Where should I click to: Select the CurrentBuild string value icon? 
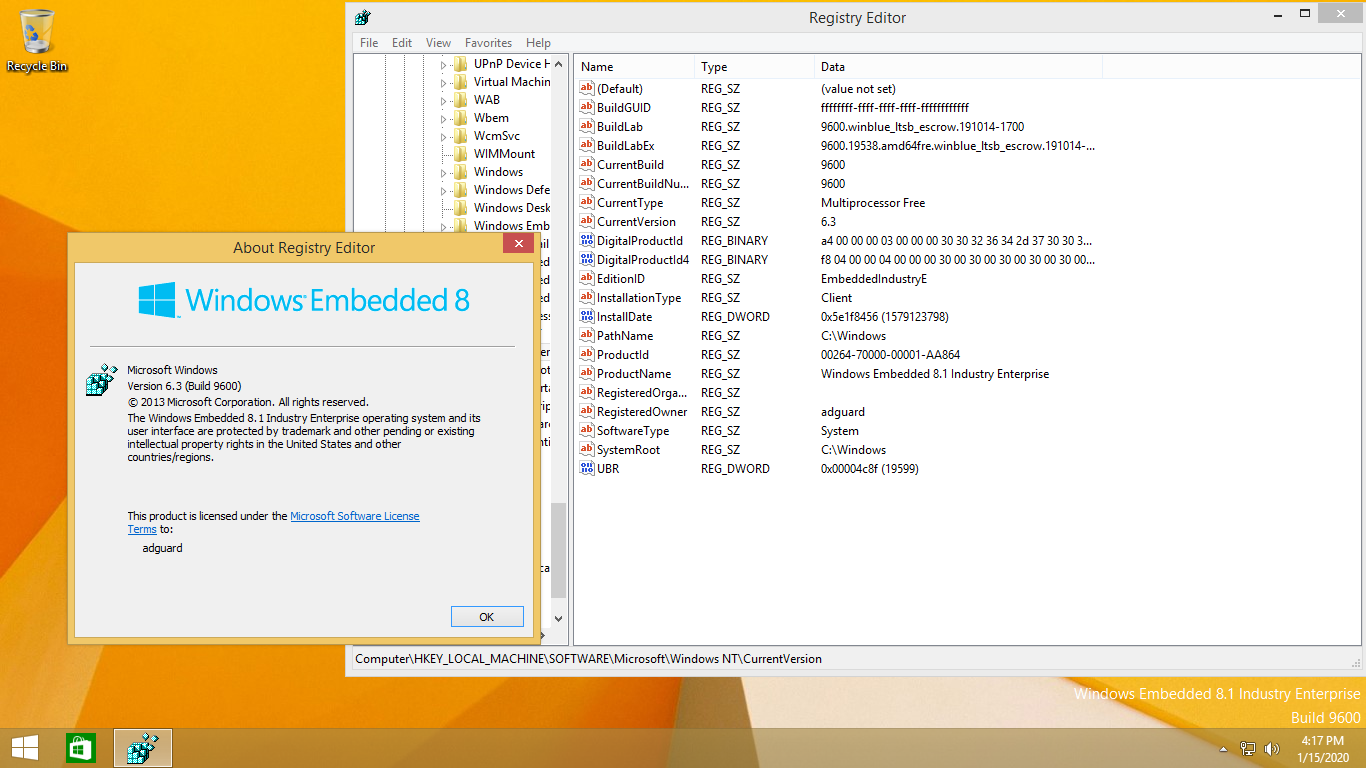click(587, 165)
